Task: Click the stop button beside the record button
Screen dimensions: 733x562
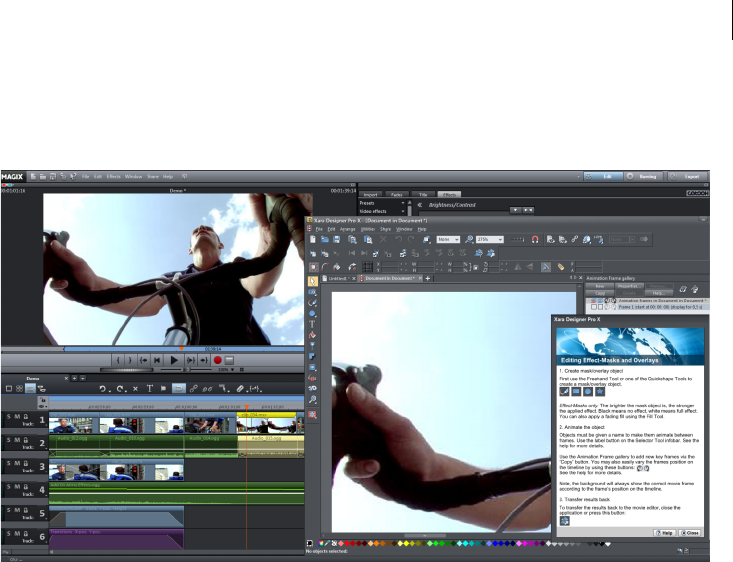Action: pos(229,360)
